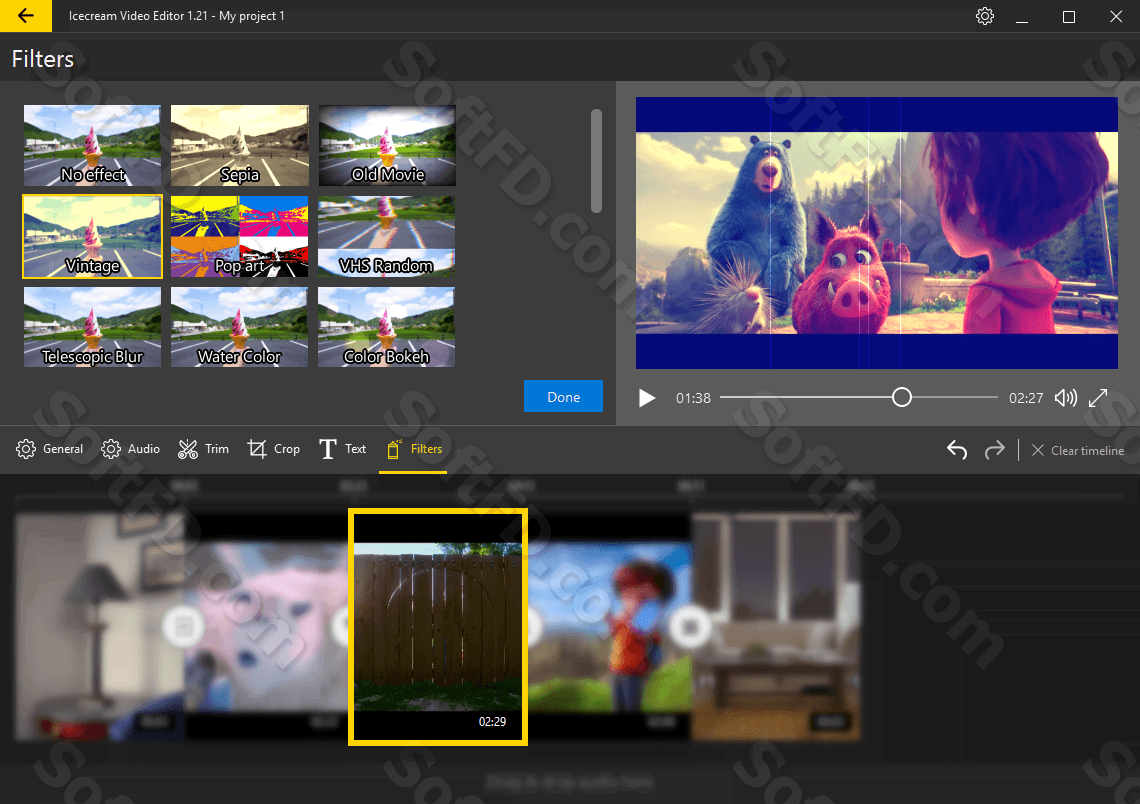The width and height of the screenshot is (1140, 804).
Task: Apply the Color Bokeh filter
Action: pyautogui.click(x=387, y=327)
